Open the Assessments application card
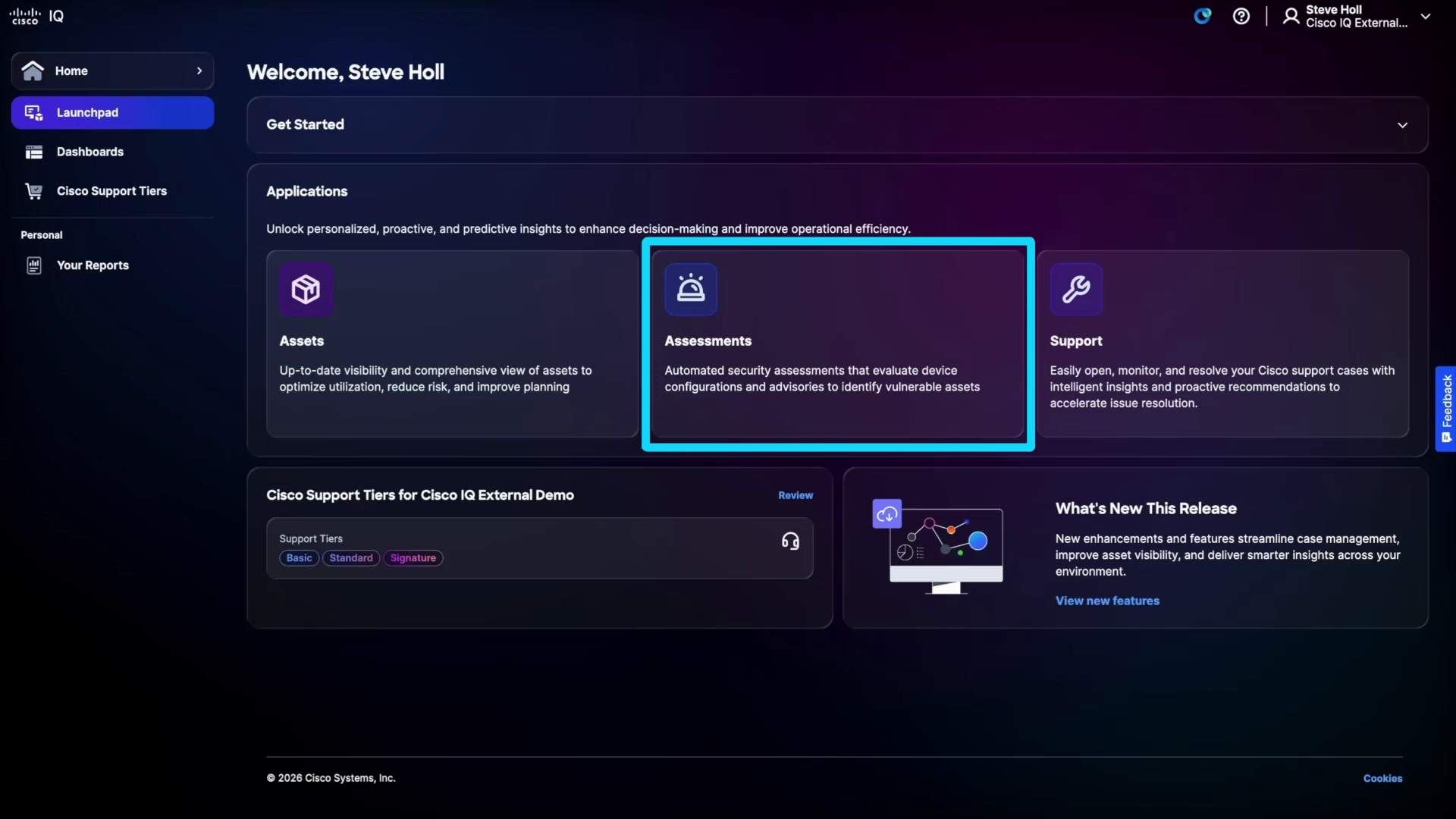 [x=837, y=344]
